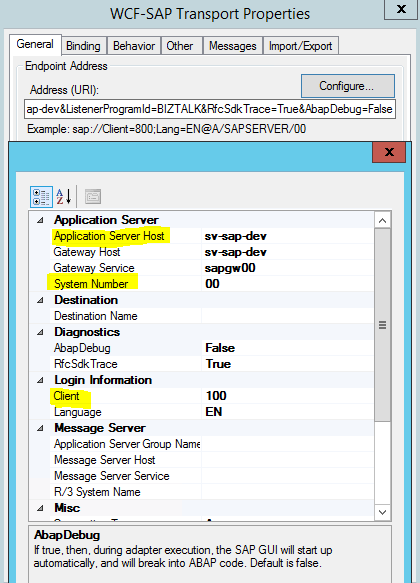Collapse the Diagnostics category
This screenshot has width=420, height=583.
[40, 332]
